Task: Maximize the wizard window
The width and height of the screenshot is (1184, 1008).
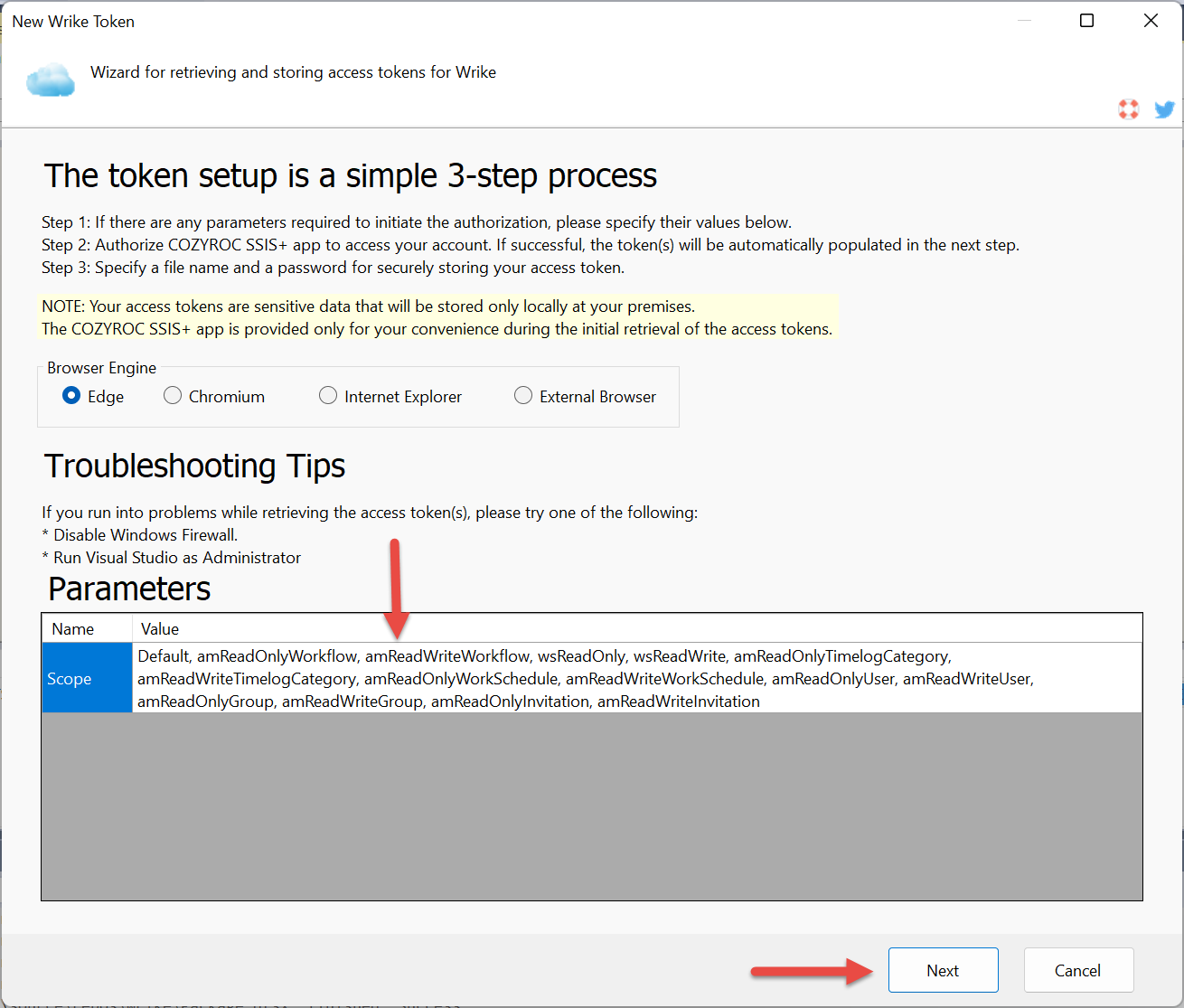Action: click(1087, 21)
